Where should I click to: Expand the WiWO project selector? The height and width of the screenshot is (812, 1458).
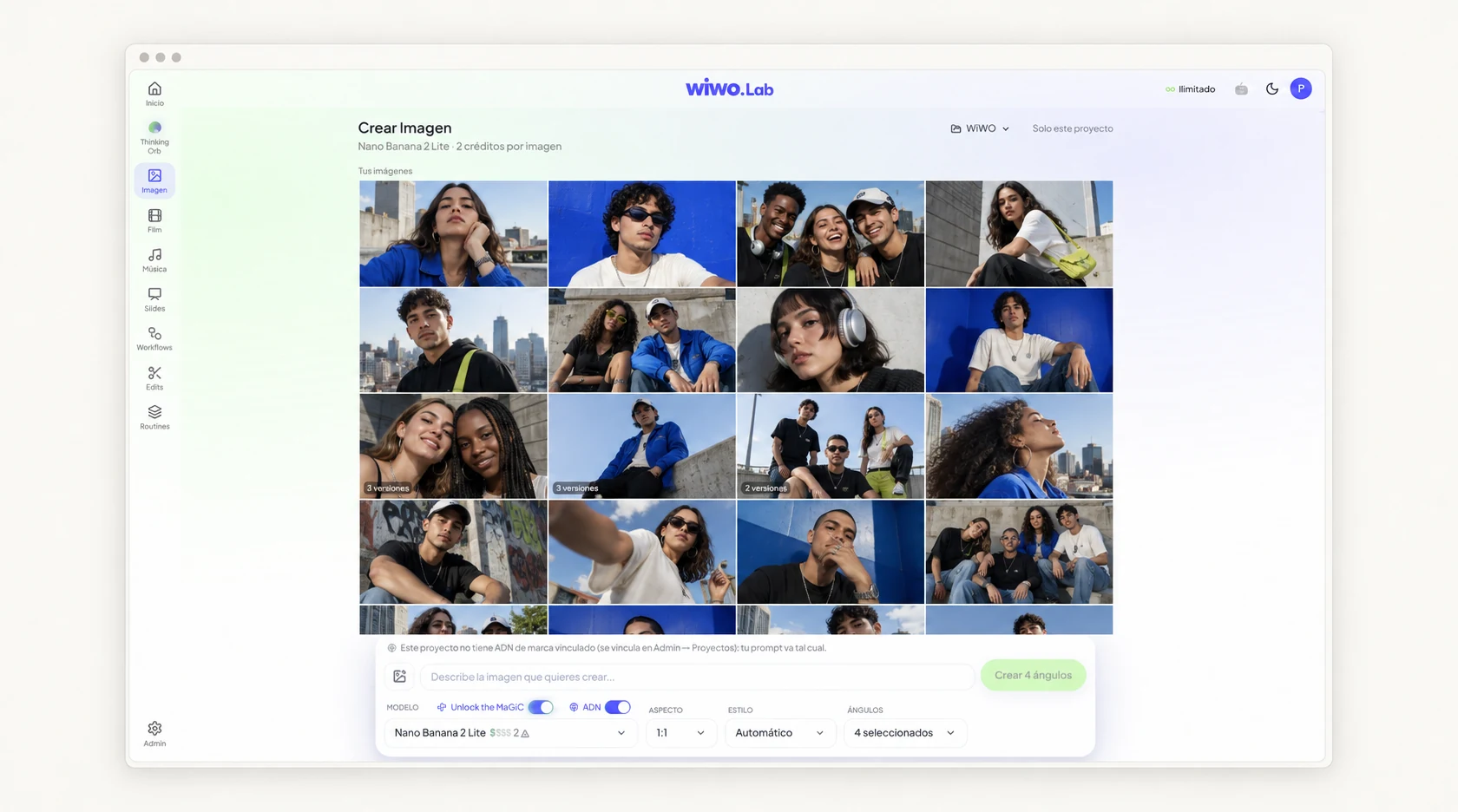980,128
